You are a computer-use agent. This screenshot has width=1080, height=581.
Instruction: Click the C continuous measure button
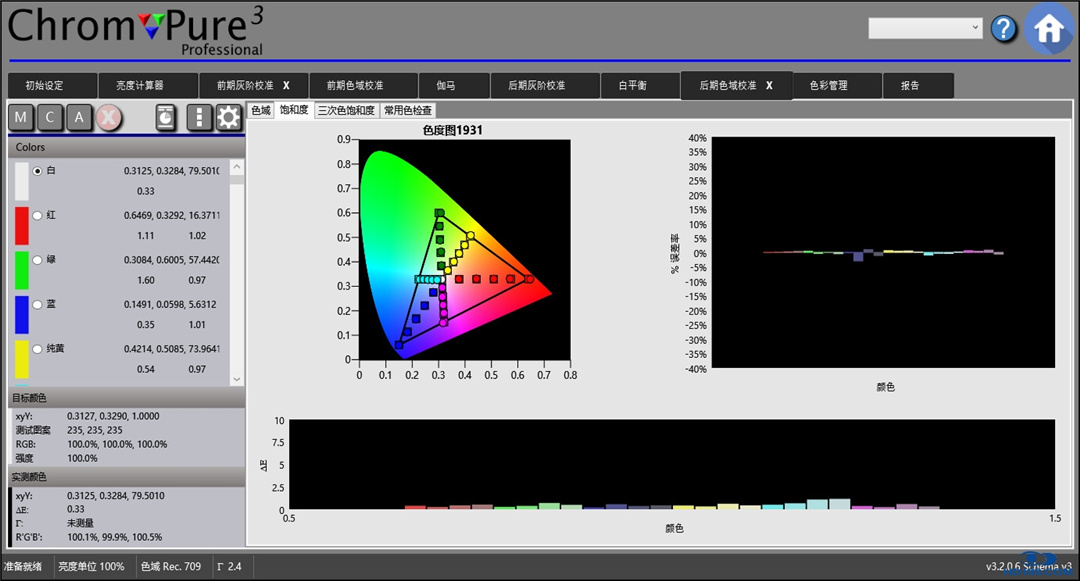pyautogui.click(x=51, y=118)
